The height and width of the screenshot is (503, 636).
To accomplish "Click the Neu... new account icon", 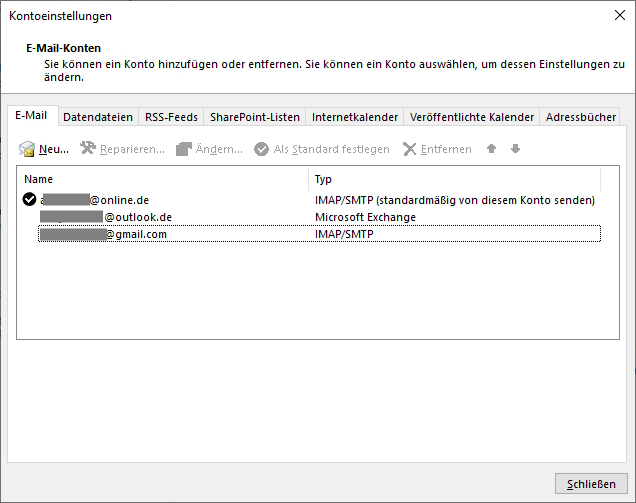I will coord(27,149).
